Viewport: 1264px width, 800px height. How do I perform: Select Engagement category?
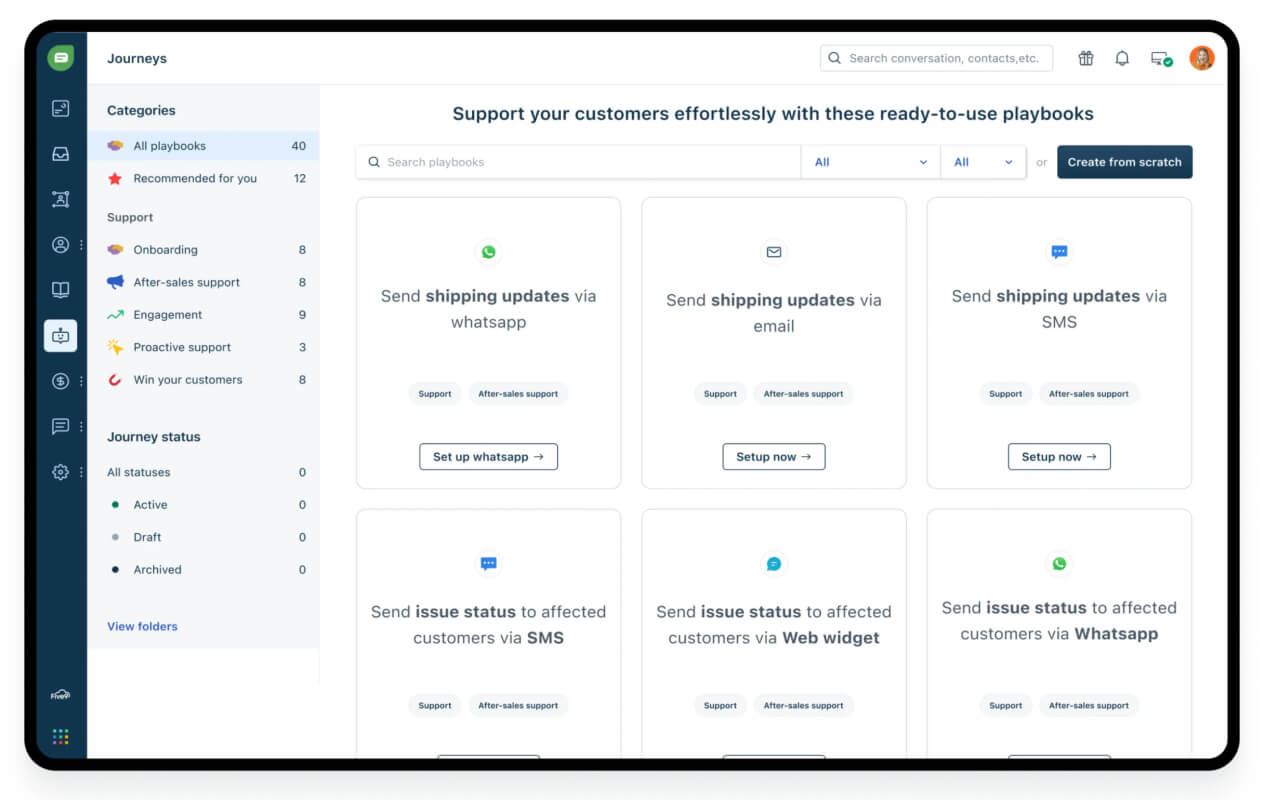(x=203, y=315)
